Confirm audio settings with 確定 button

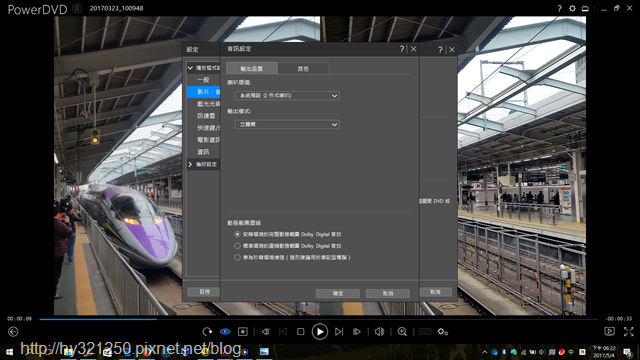(338, 293)
